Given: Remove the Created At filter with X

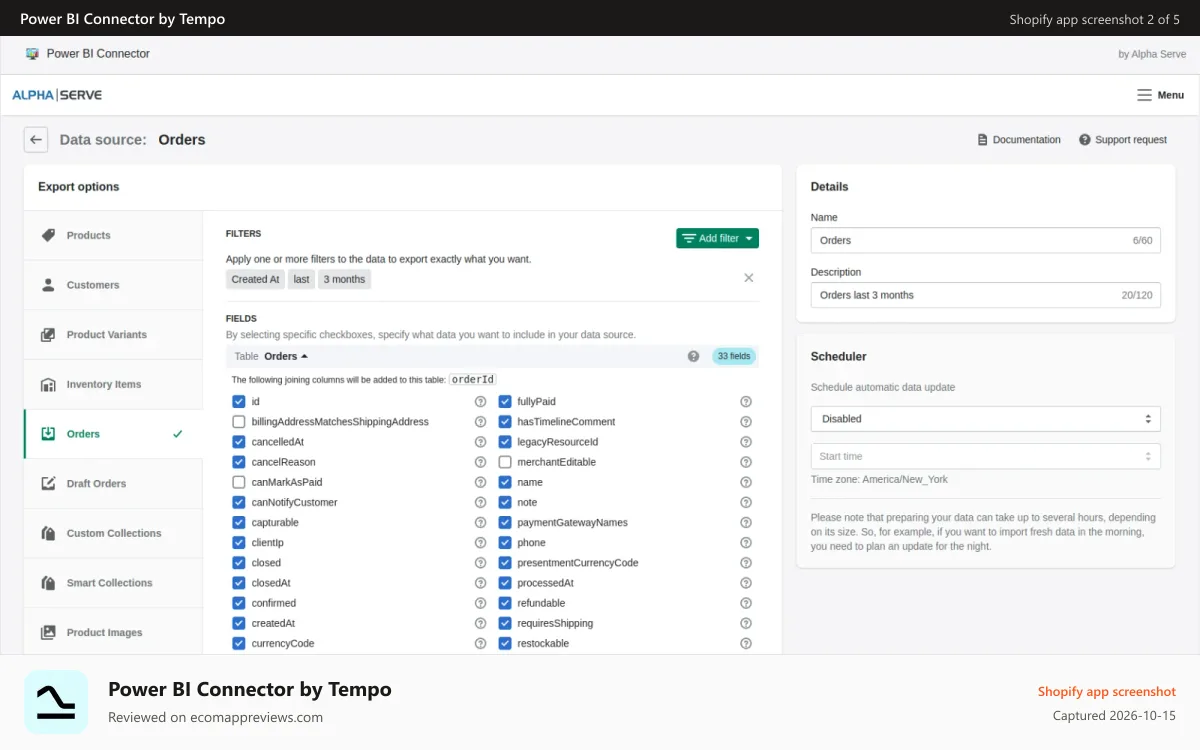Looking at the screenshot, I should tap(749, 278).
